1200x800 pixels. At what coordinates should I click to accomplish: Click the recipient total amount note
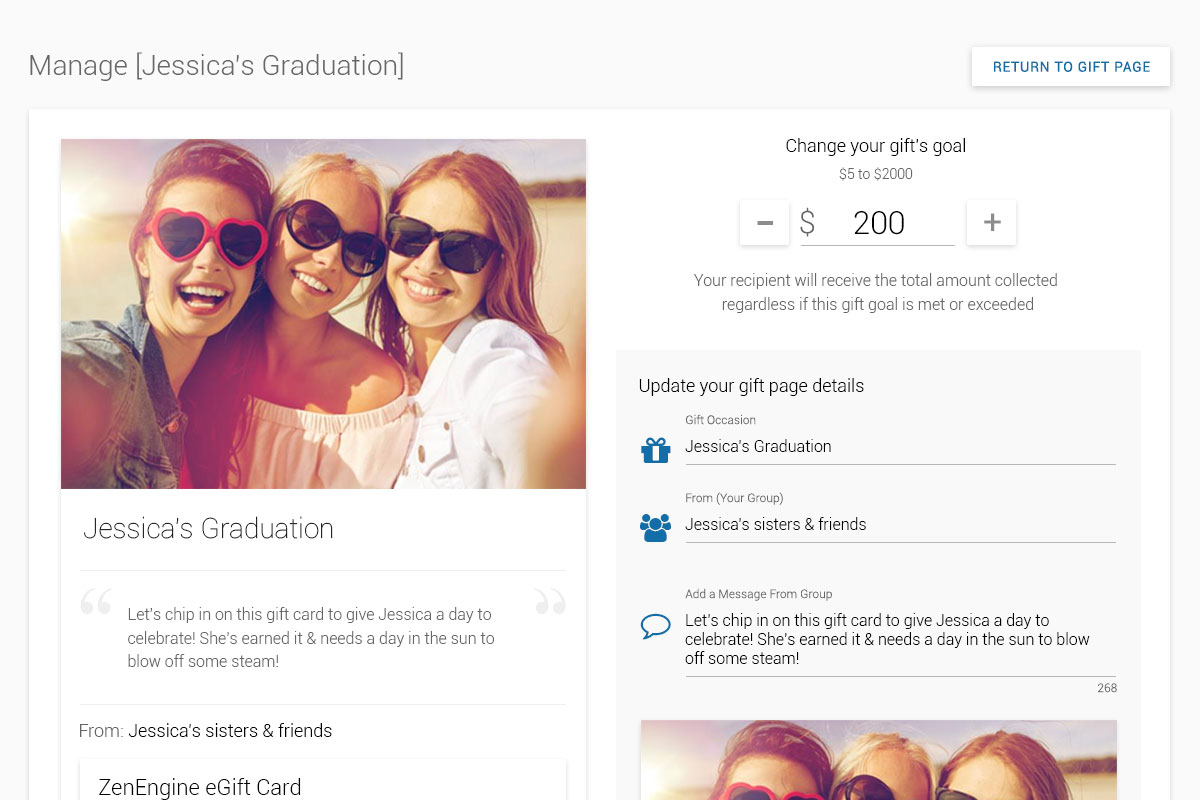(x=876, y=292)
